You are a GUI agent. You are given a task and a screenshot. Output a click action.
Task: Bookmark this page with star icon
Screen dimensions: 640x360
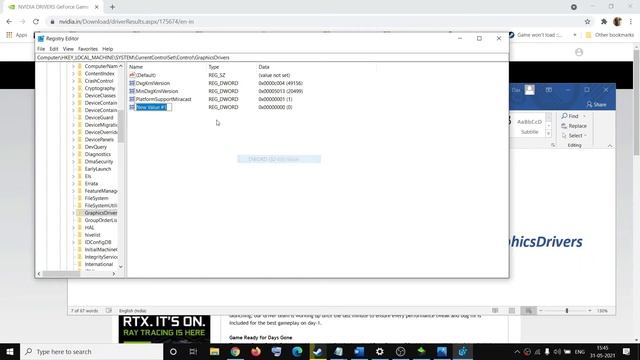tap(587, 22)
